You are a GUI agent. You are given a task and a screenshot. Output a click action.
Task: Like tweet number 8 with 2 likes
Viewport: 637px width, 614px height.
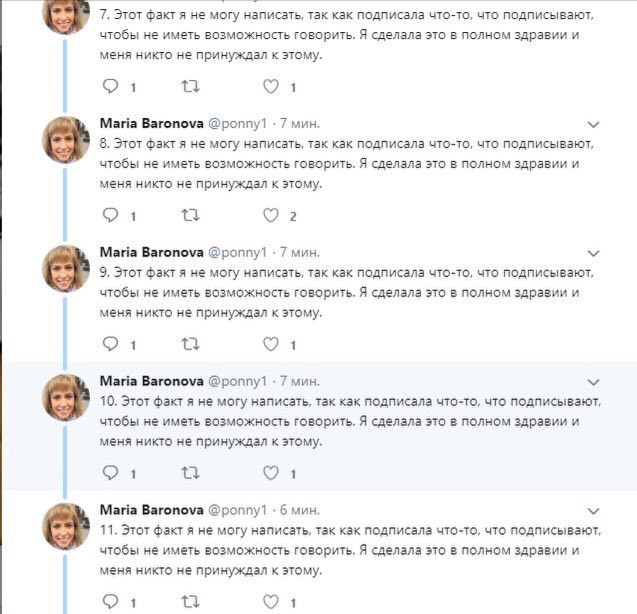tap(271, 215)
